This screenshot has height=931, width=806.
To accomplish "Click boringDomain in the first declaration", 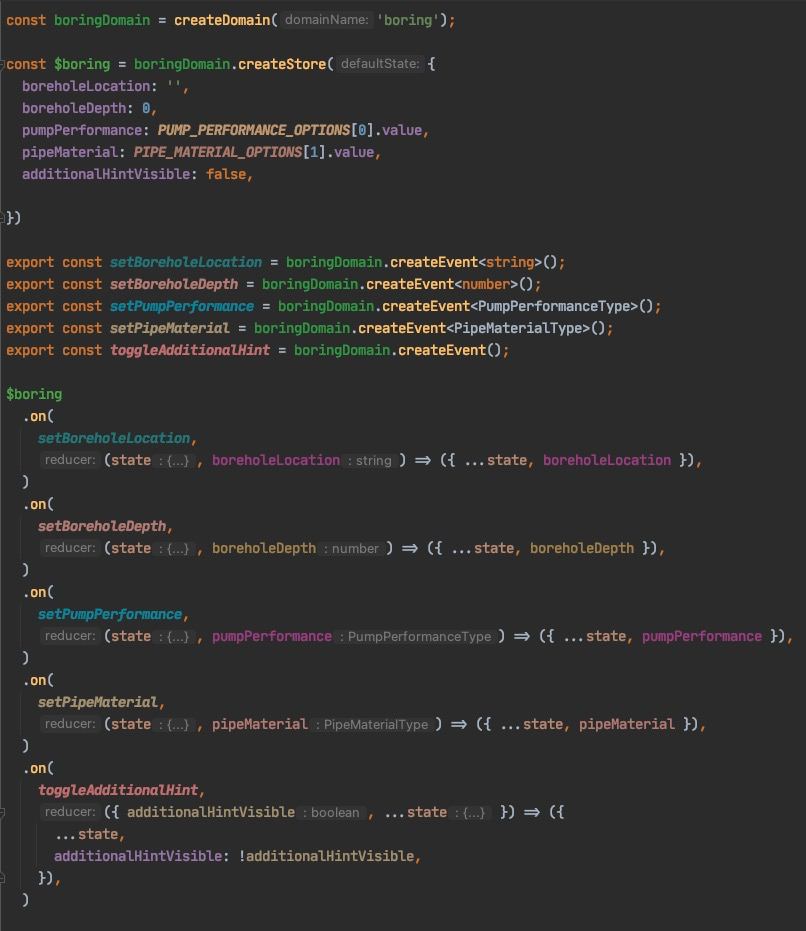I will [102, 20].
